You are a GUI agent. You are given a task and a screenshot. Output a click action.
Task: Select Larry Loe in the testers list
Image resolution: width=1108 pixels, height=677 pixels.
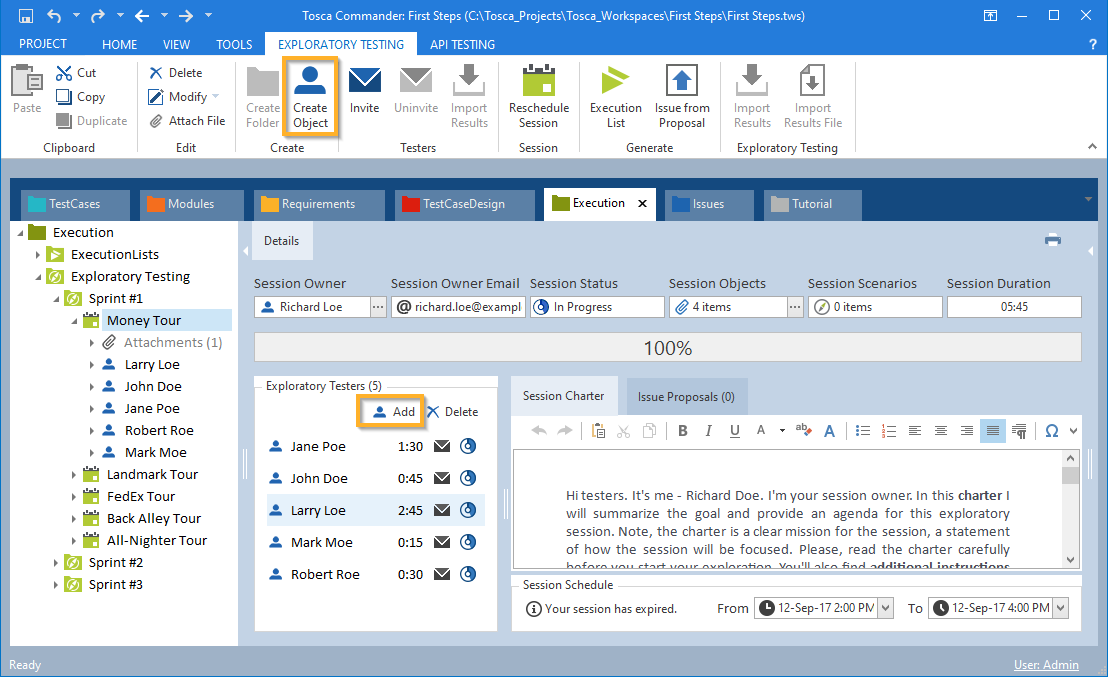pyautogui.click(x=318, y=511)
